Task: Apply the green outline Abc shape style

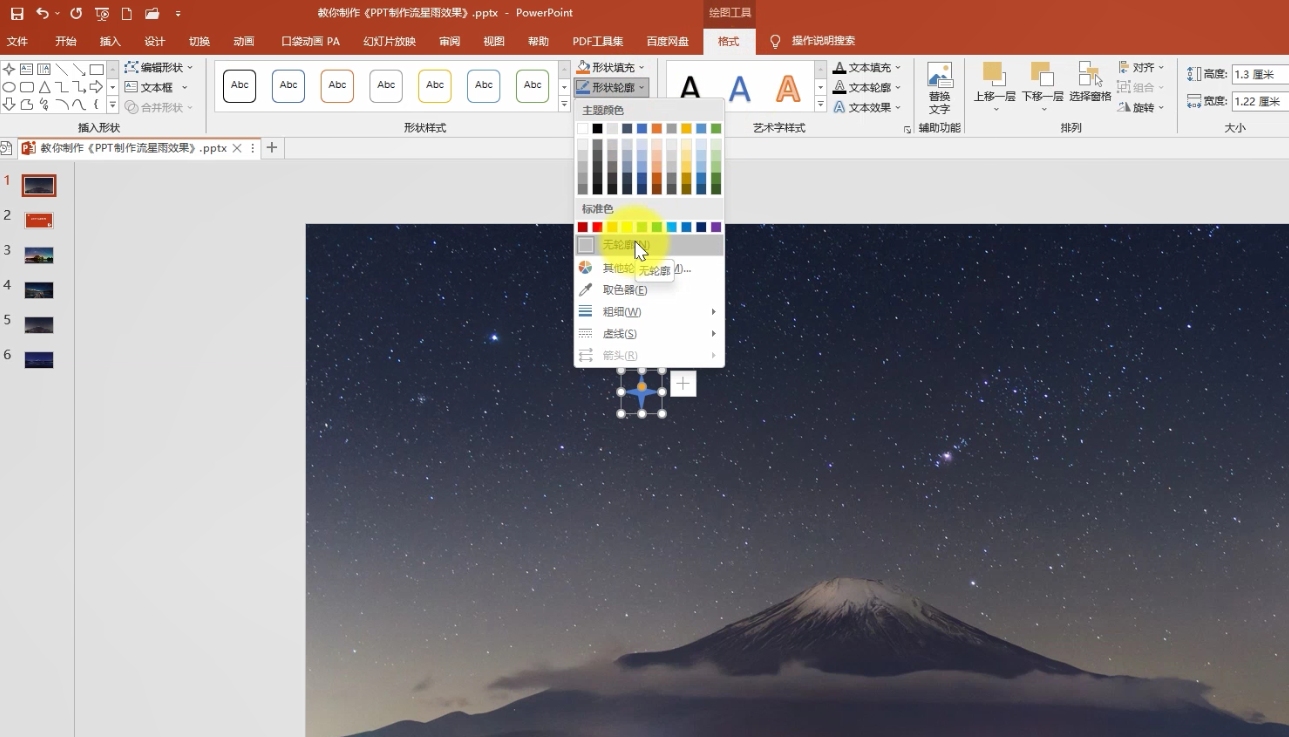Action: point(533,86)
